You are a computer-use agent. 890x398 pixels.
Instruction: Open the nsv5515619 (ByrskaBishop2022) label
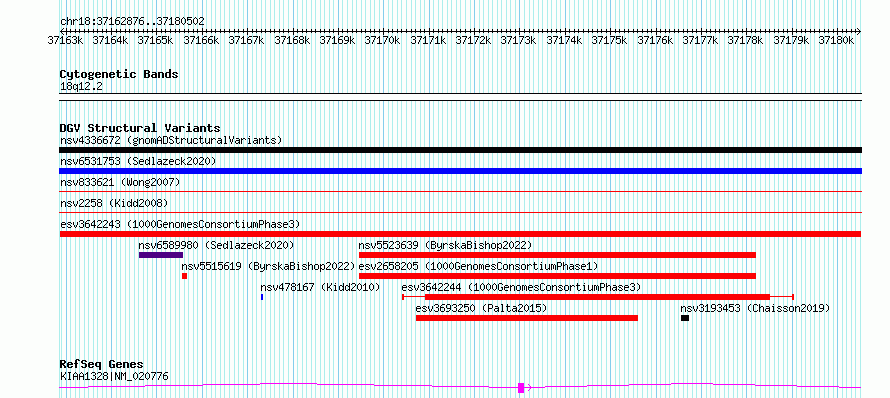coord(268,266)
